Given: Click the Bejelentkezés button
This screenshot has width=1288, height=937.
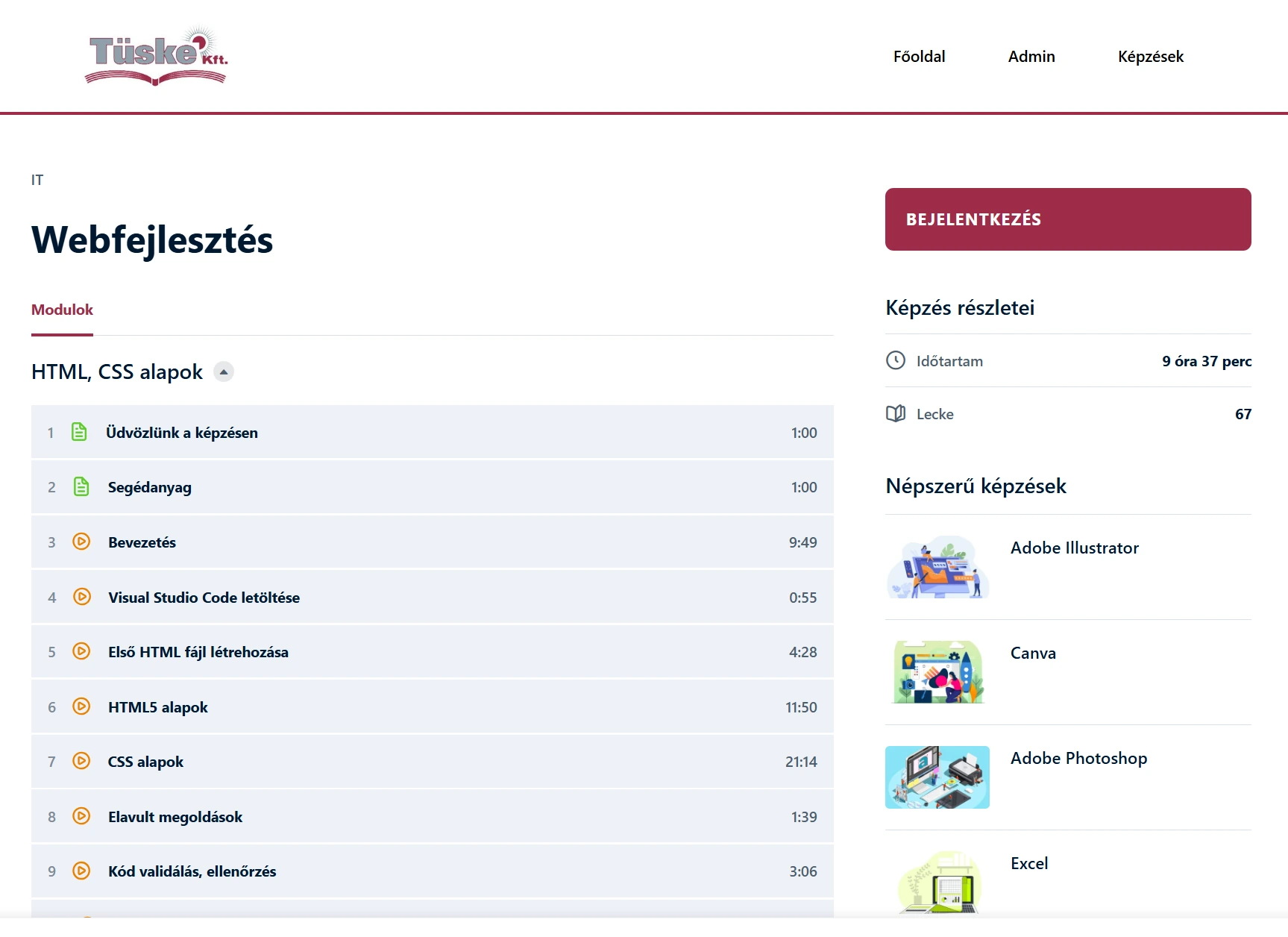Looking at the screenshot, I should coord(1067,219).
